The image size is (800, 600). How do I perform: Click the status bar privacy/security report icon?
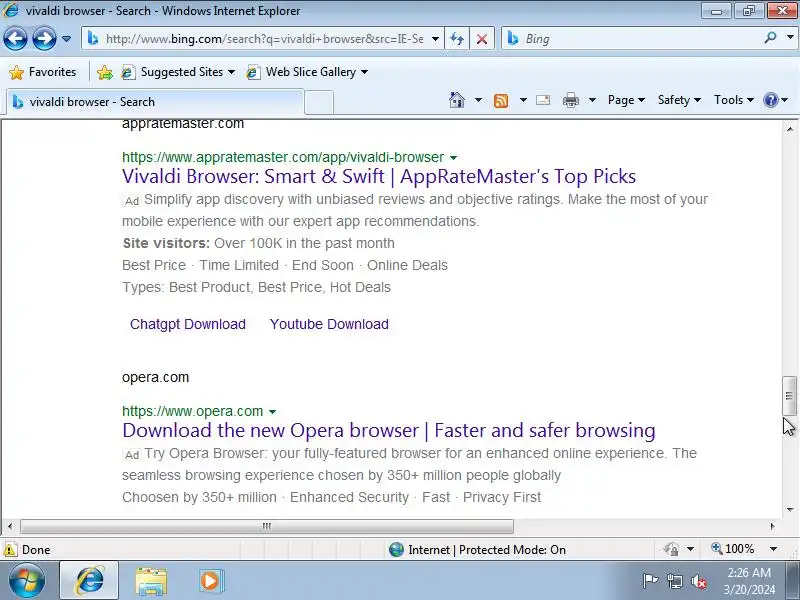coord(671,549)
